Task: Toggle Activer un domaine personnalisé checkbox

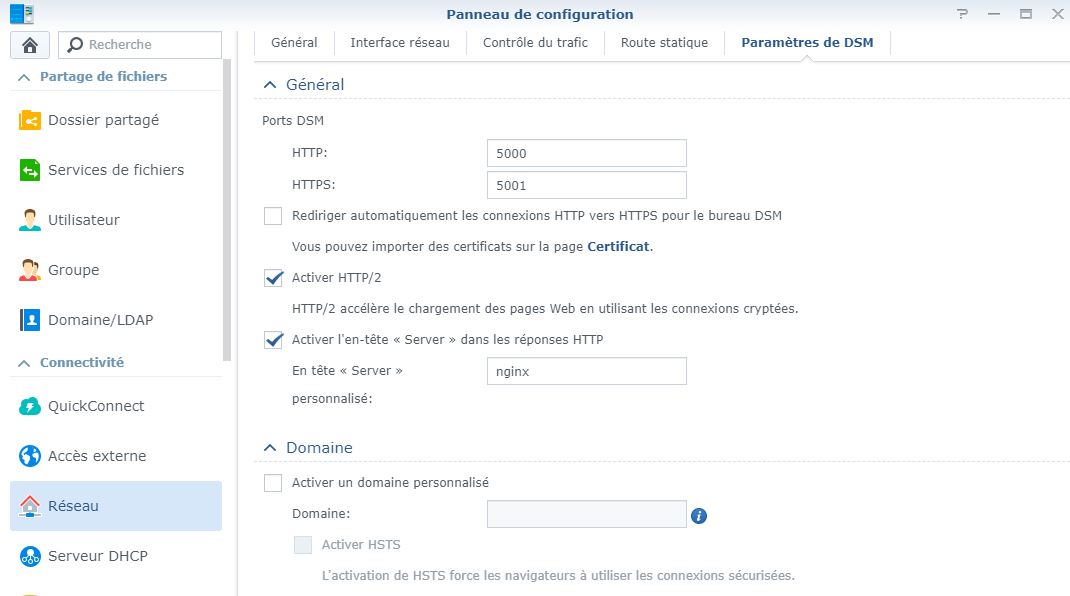Action: click(x=273, y=483)
